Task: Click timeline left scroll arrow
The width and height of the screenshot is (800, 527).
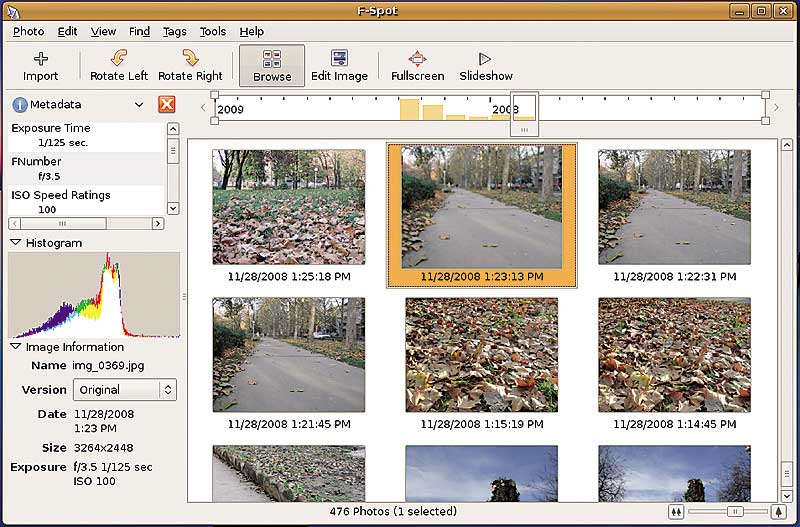Action: click(x=203, y=108)
